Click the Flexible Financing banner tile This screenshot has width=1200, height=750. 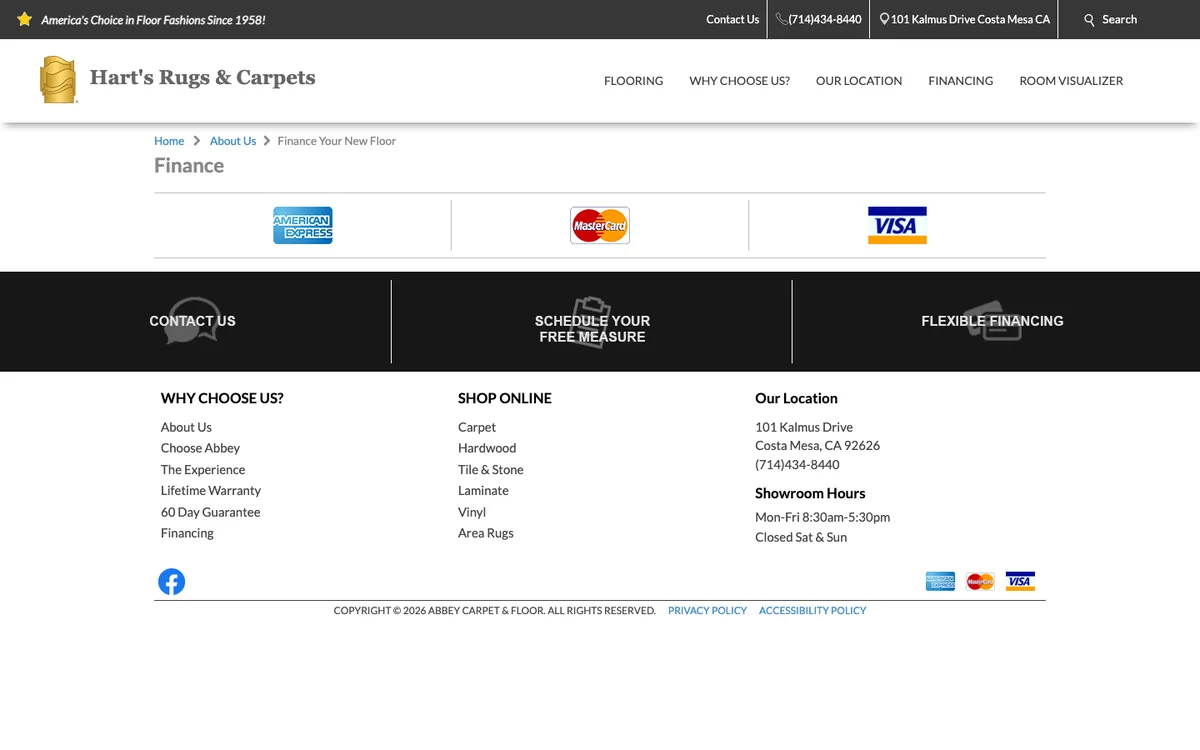pos(992,321)
